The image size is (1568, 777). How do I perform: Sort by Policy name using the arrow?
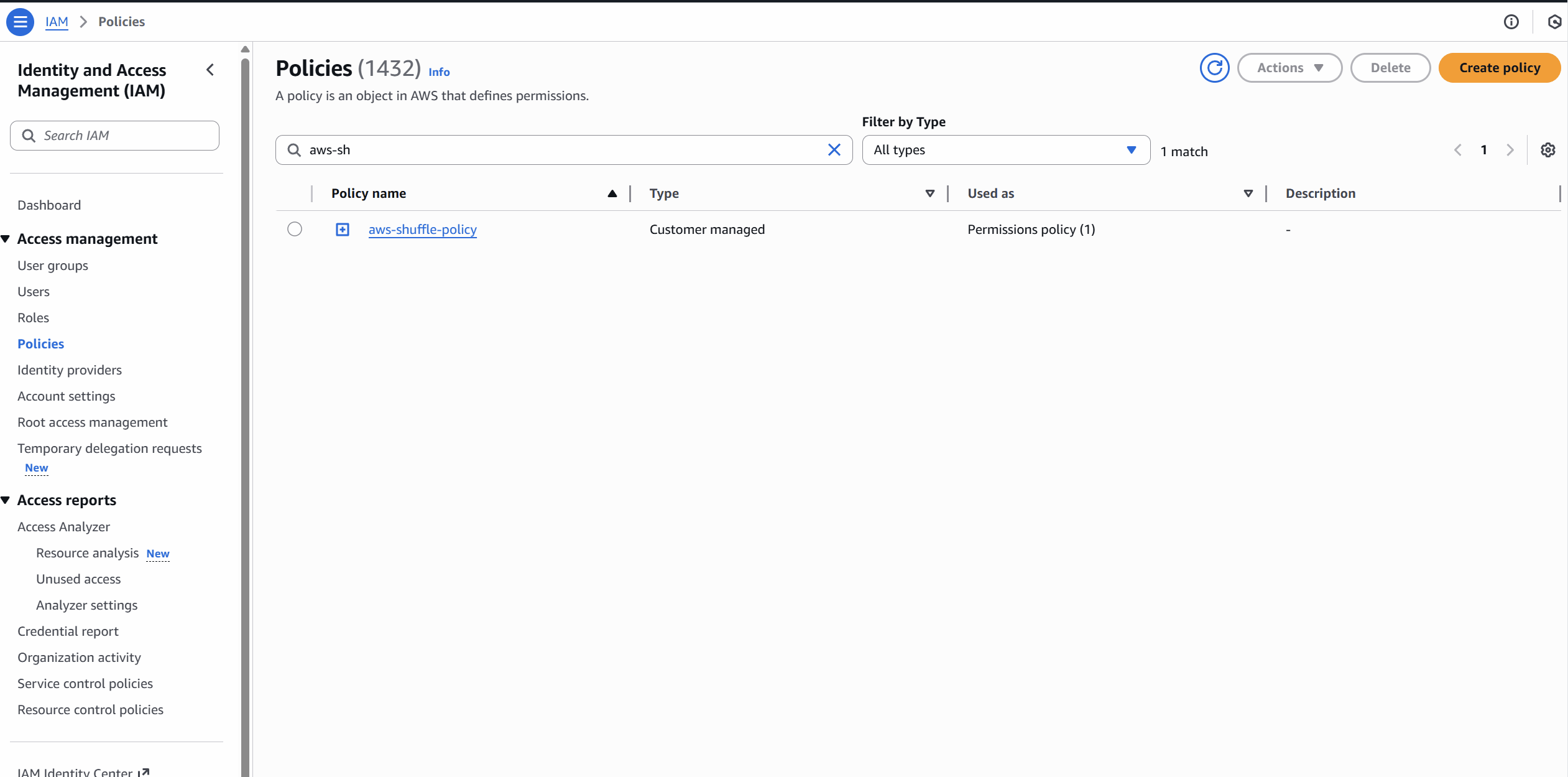pyautogui.click(x=612, y=193)
